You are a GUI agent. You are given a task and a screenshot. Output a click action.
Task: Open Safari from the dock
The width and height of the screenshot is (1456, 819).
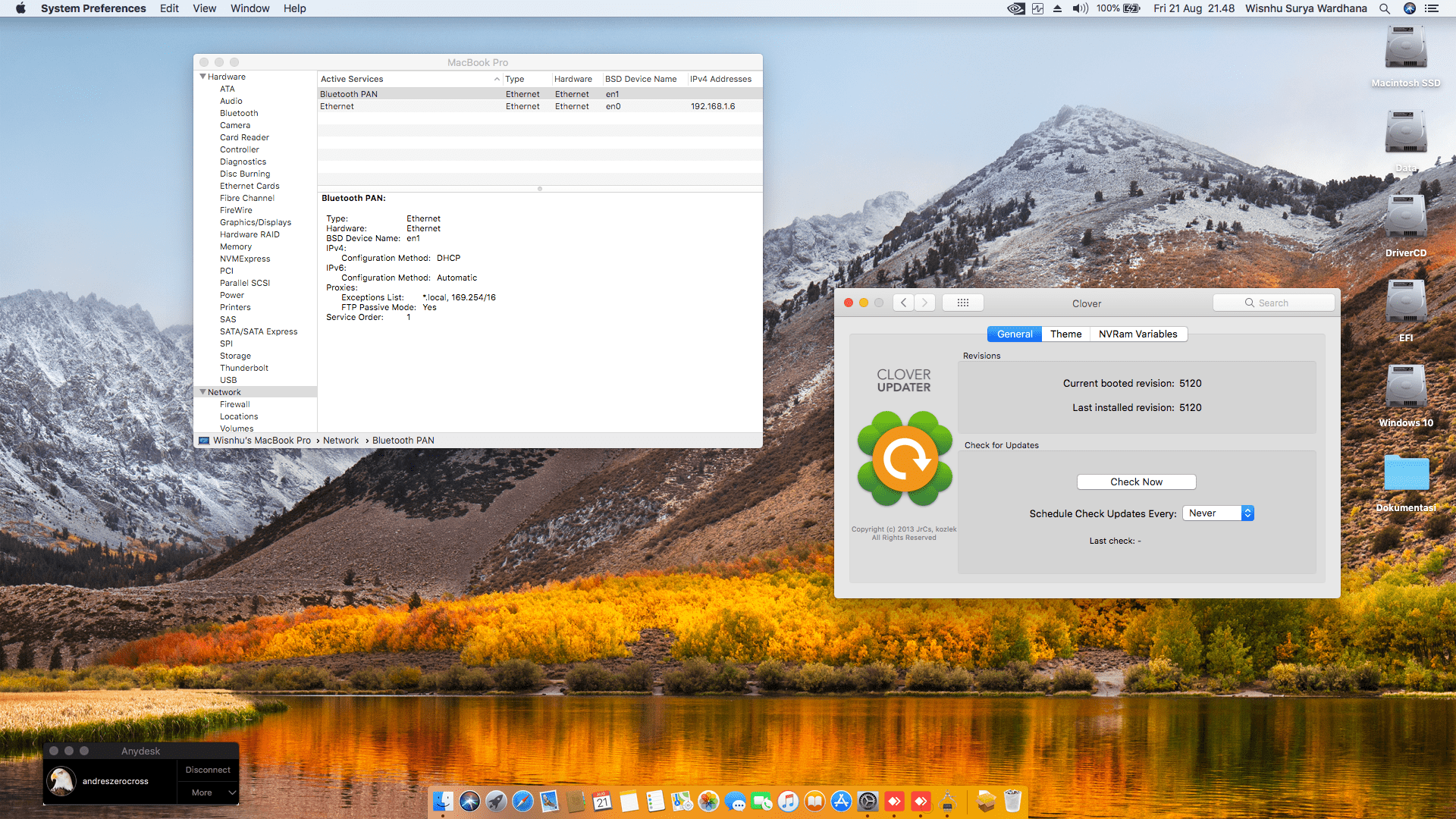(x=522, y=801)
